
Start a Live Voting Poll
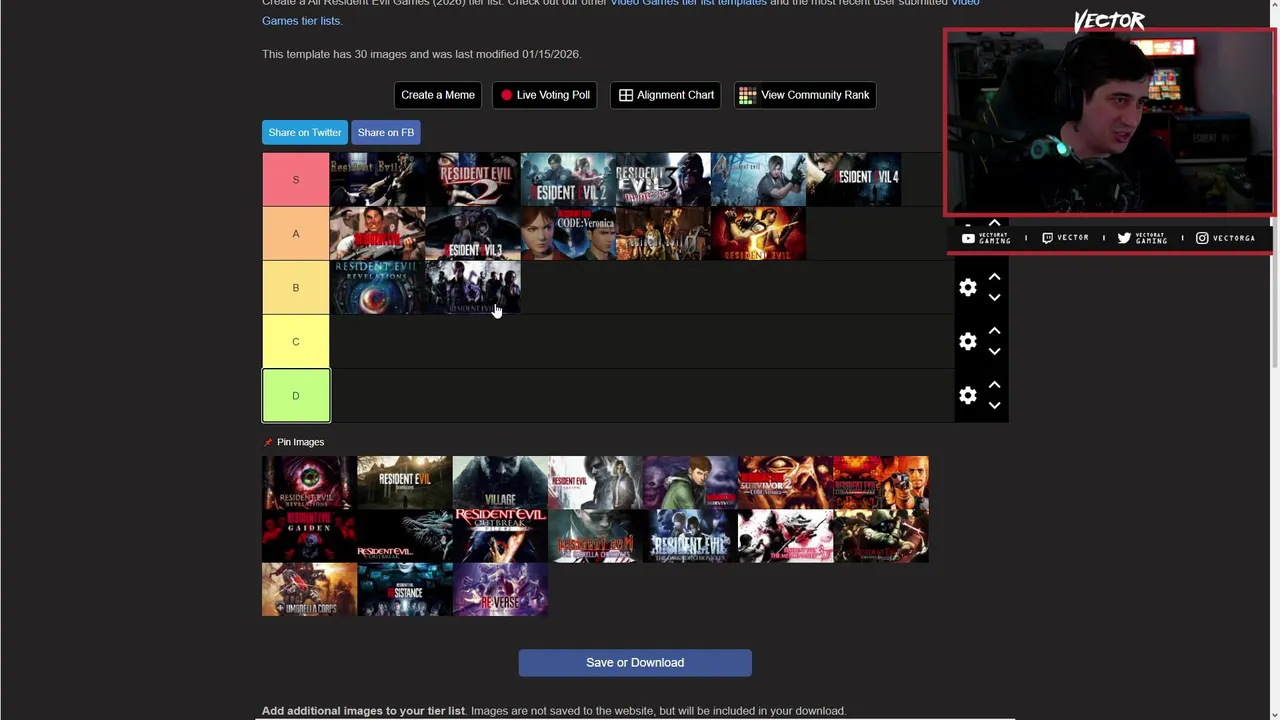[x=545, y=95]
